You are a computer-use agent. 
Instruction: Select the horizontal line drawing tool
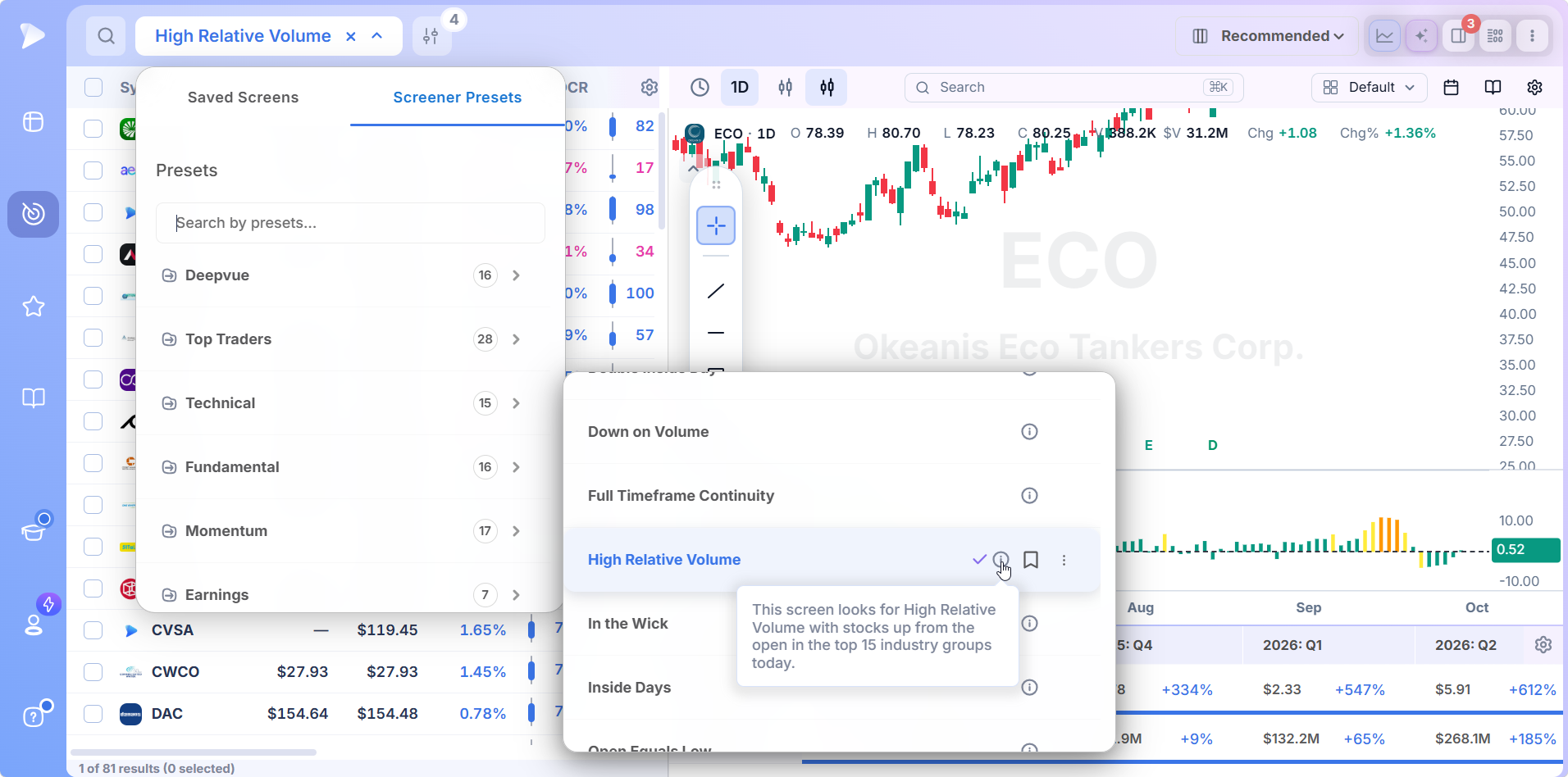716,333
